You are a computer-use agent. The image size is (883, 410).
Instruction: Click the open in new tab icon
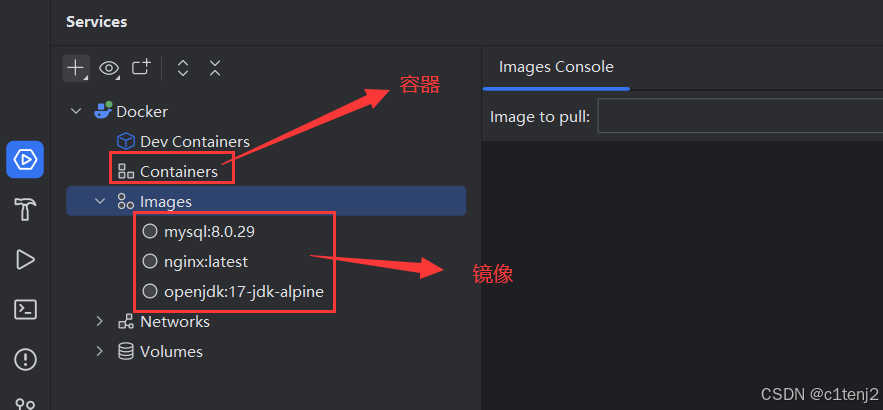pyautogui.click(x=141, y=68)
